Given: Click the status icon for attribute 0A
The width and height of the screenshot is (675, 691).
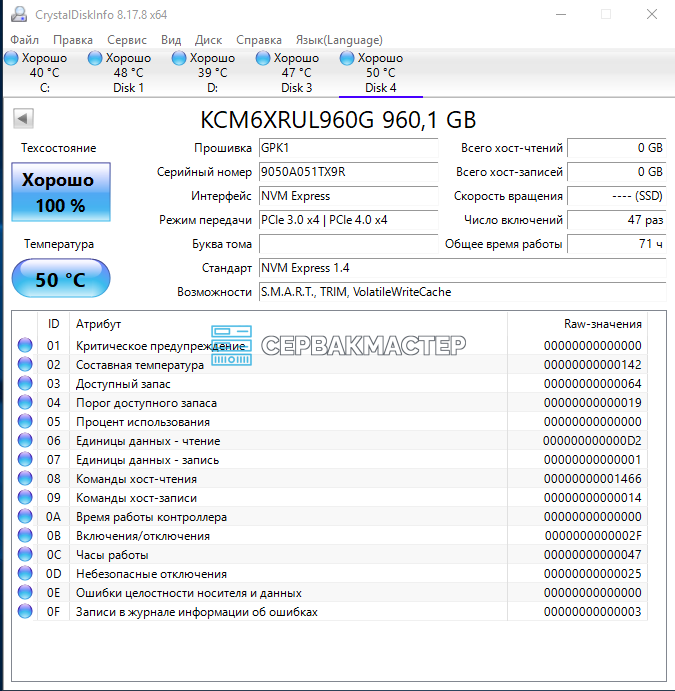Looking at the screenshot, I should point(25,516).
